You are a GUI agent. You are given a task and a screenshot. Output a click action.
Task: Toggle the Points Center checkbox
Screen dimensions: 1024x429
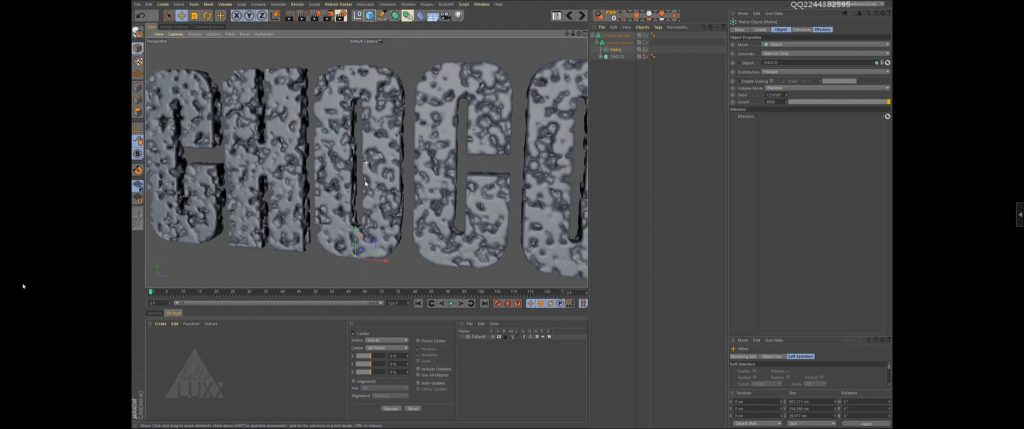click(x=419, y=341)
